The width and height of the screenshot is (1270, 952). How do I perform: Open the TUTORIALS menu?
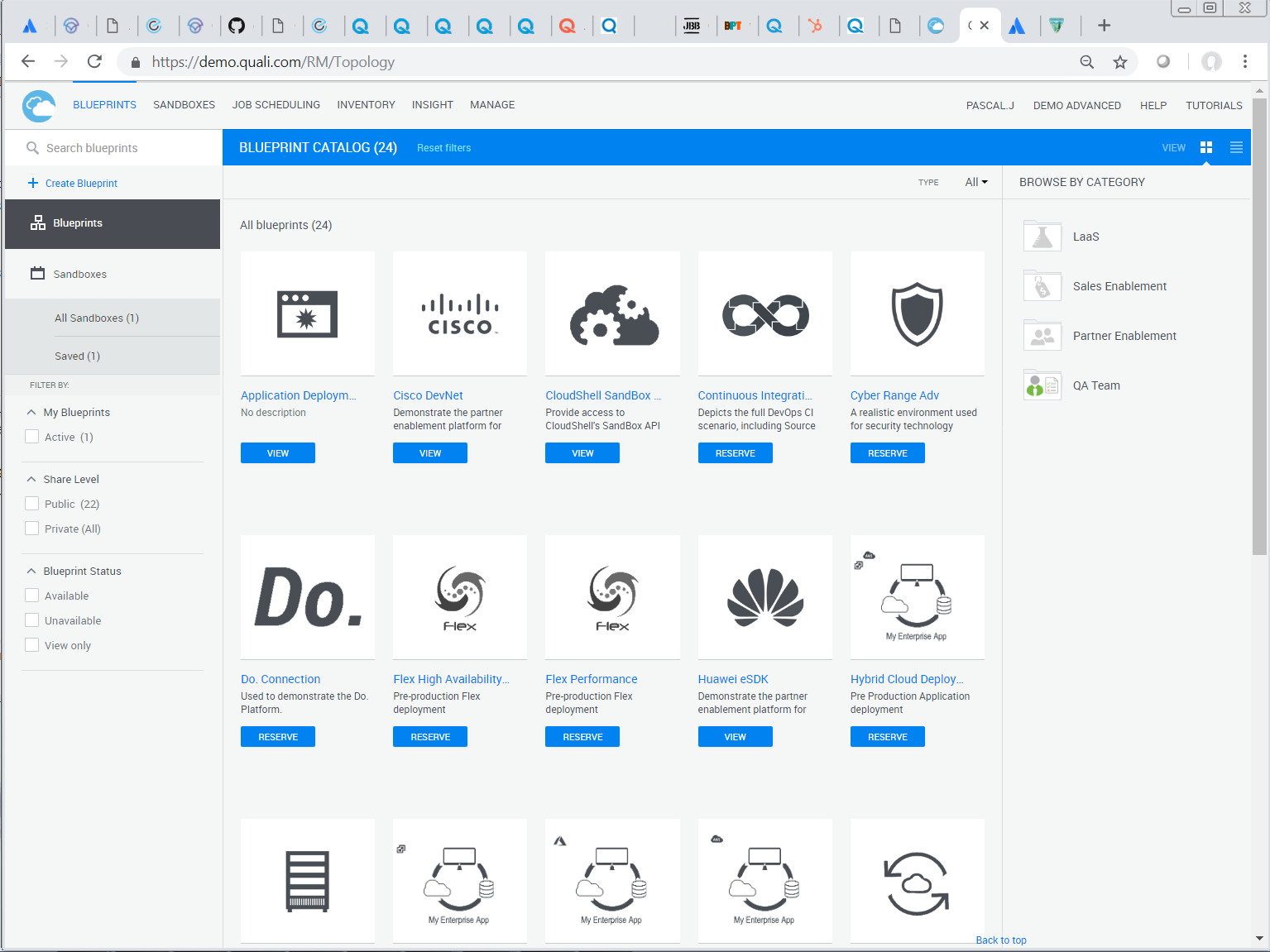[x=1214, y=105]
